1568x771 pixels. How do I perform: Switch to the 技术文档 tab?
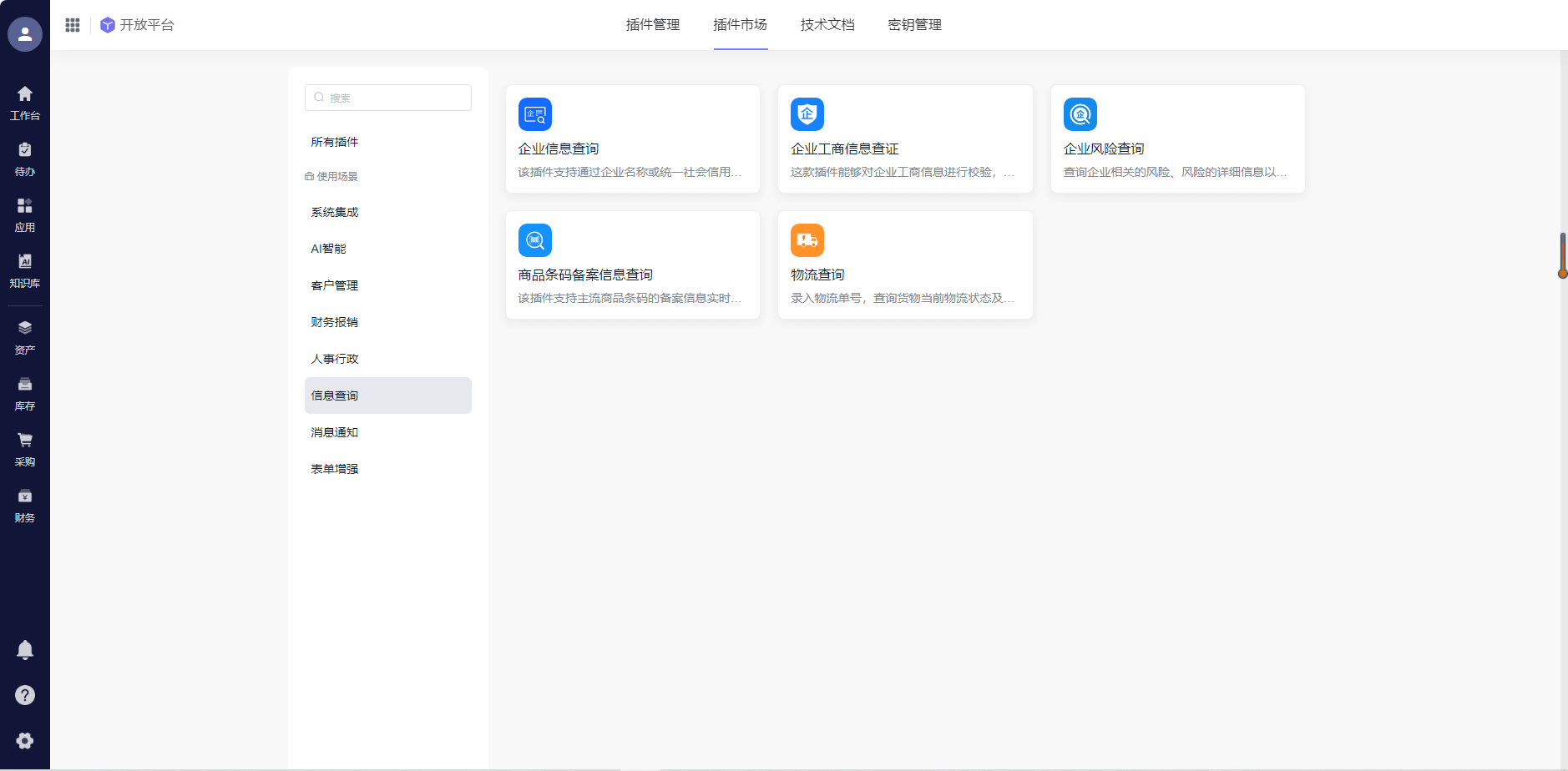(x=827, y=25)
